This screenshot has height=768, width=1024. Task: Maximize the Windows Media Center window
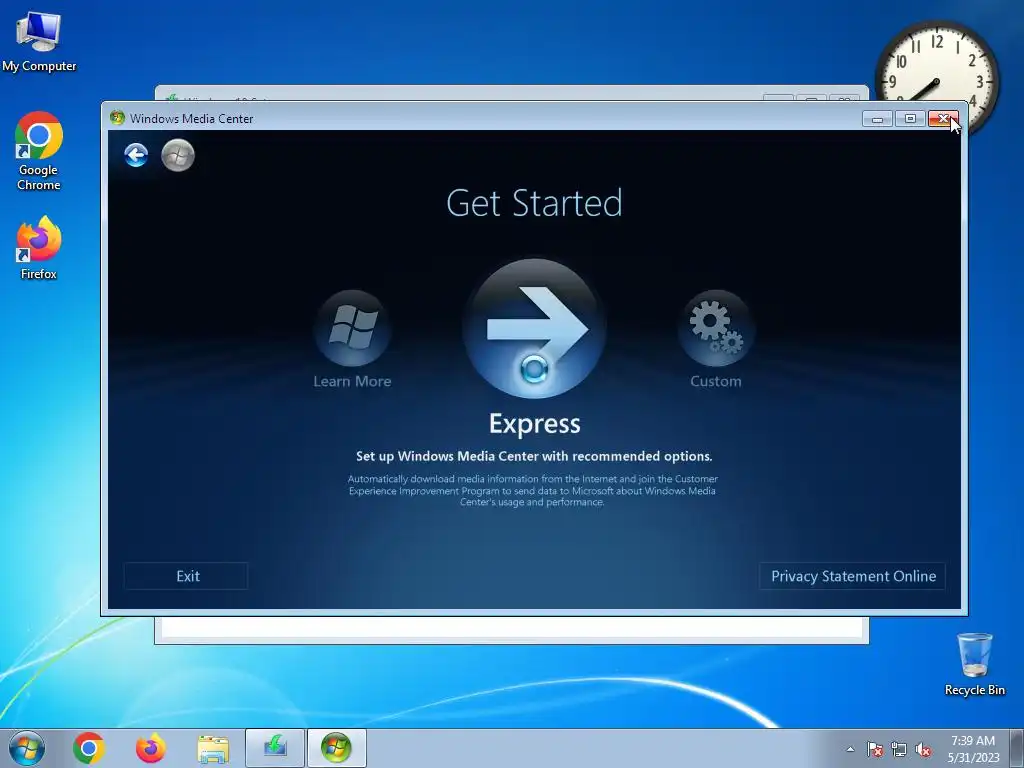point(910,118)
